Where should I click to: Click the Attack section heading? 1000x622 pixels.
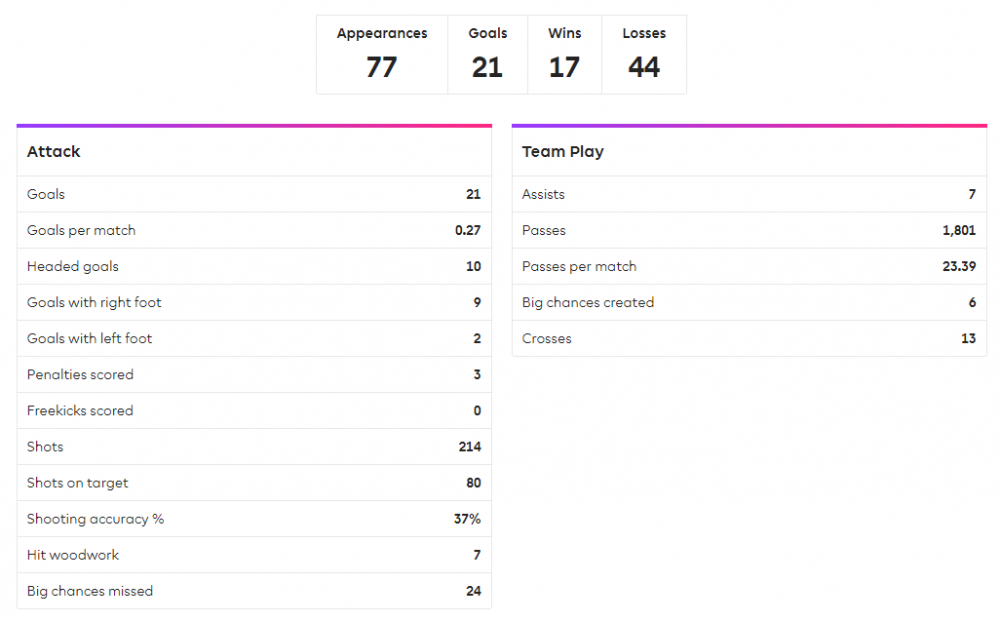point(54,152)
